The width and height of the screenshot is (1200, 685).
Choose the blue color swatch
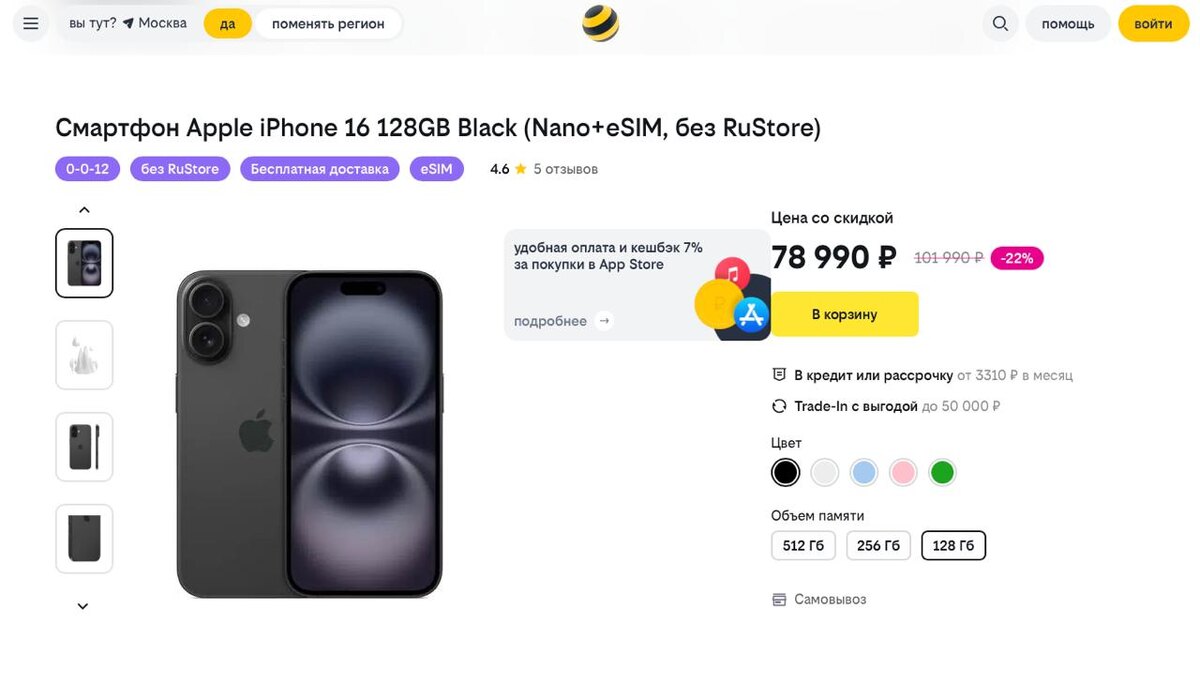(x=864, y=472)
